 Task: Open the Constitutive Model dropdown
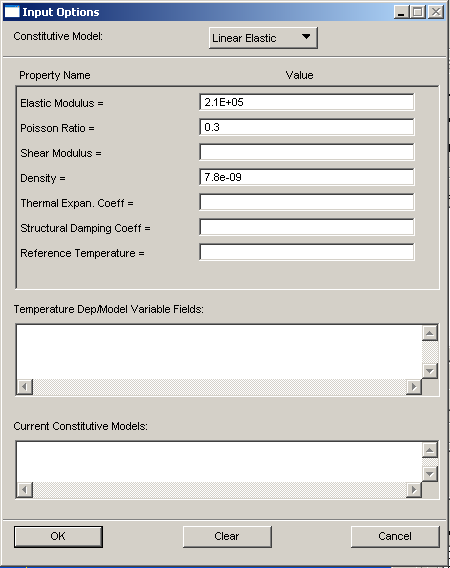[263, 38]
